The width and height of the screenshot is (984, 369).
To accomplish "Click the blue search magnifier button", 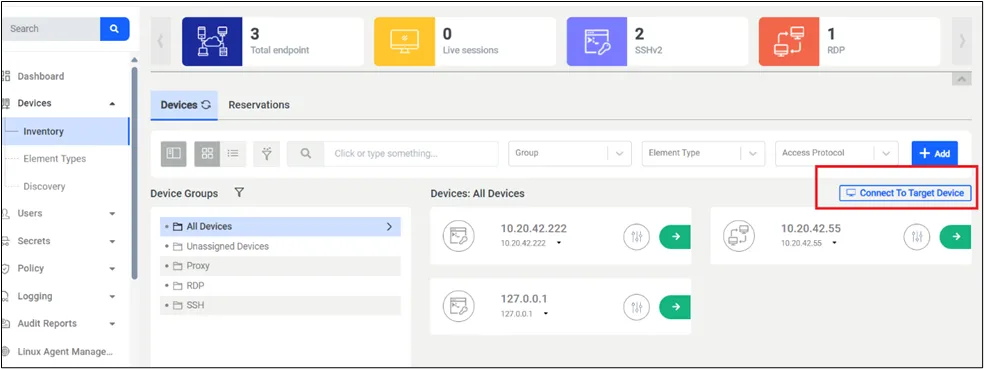I will click(114, 29).
